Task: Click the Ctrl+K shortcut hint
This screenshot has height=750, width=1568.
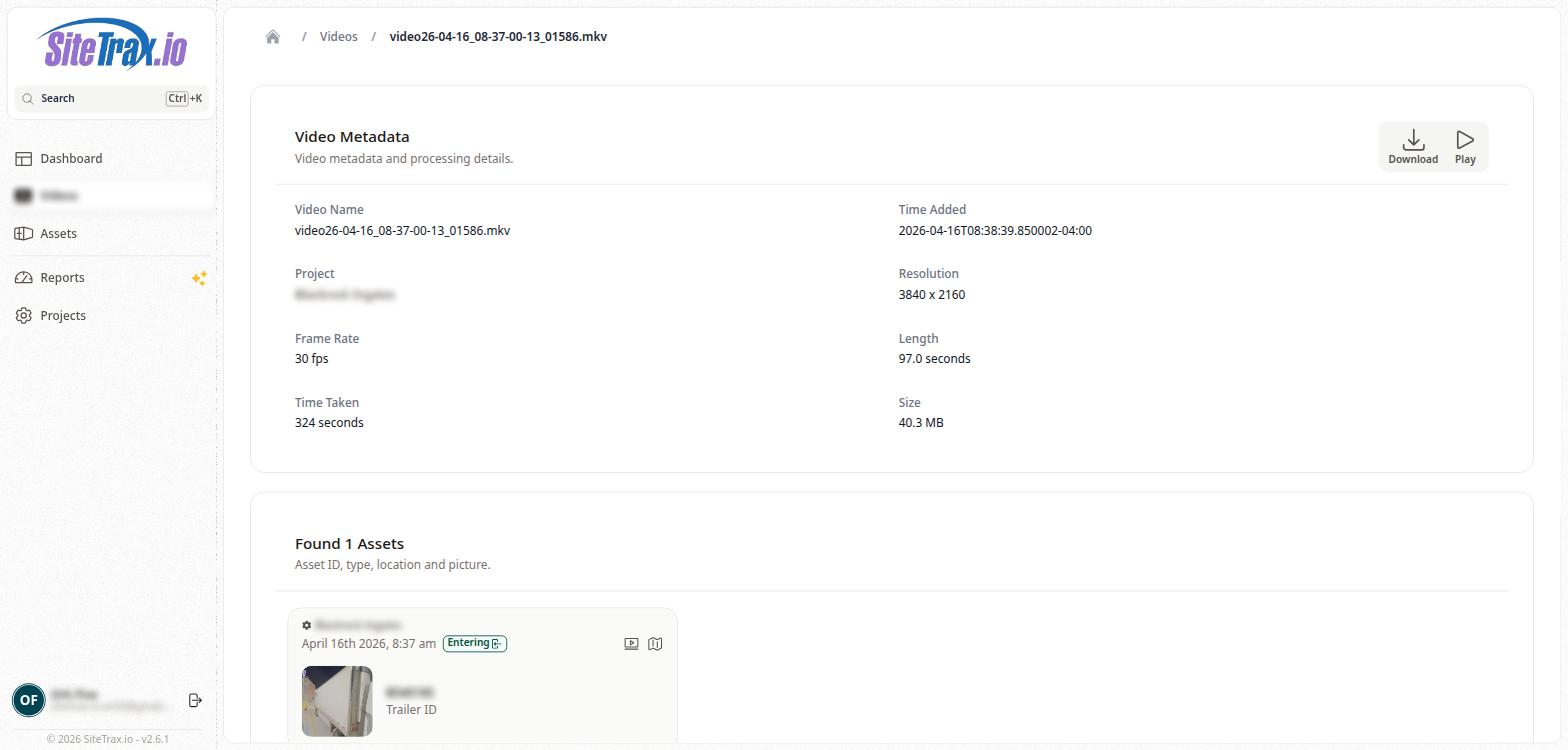Action: (x=185, y=98)
